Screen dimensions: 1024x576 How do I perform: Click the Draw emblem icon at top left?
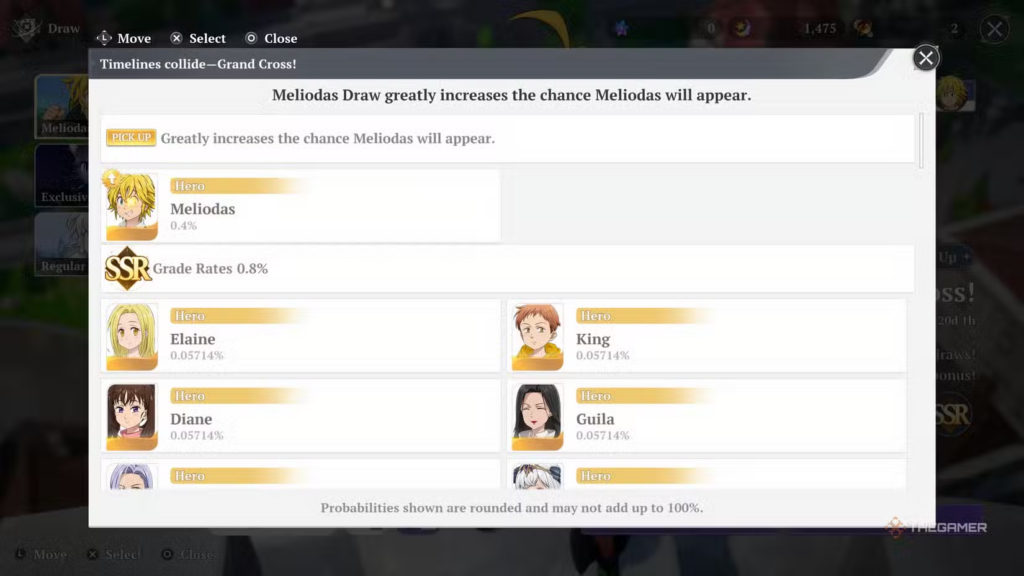click(x=26, y=28)
